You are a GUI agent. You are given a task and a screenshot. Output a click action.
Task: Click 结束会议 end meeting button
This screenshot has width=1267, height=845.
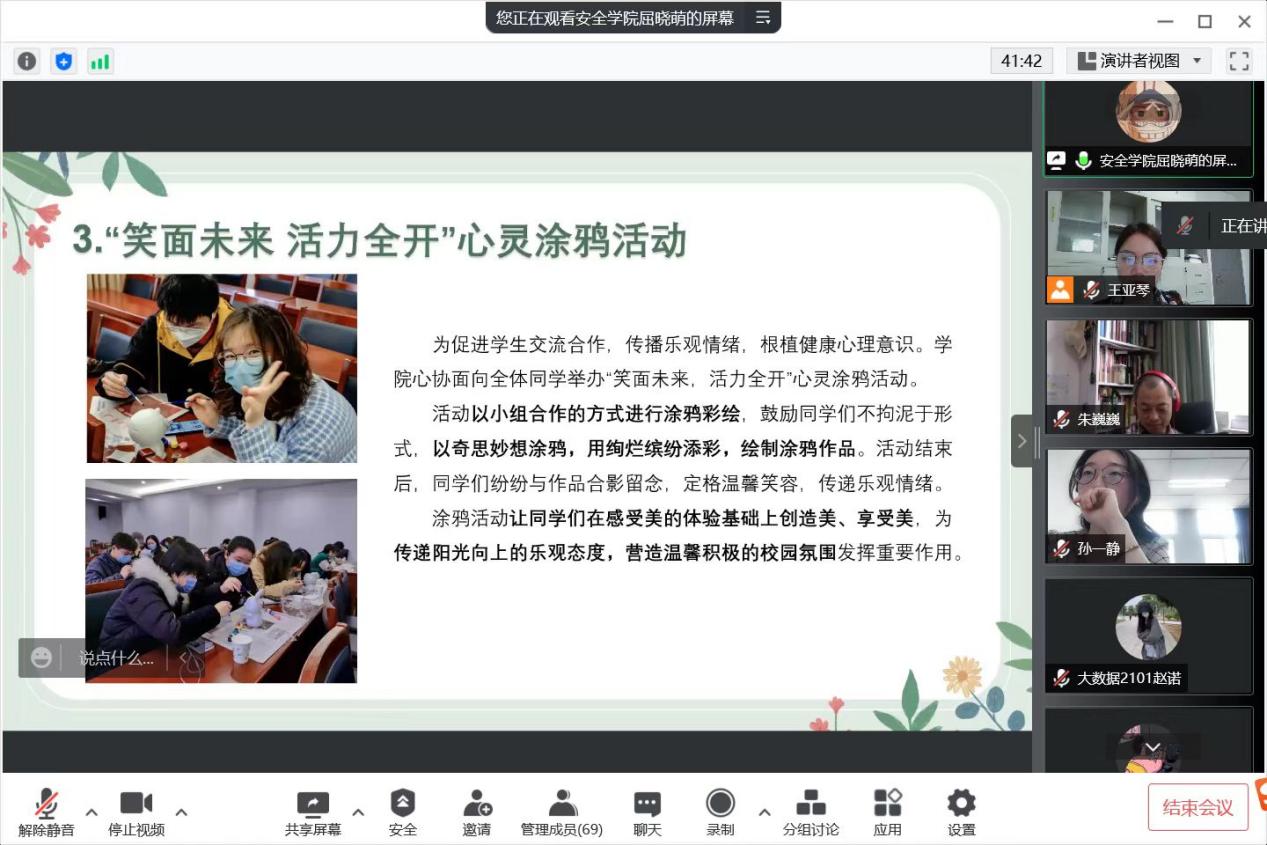point(1198,808)
